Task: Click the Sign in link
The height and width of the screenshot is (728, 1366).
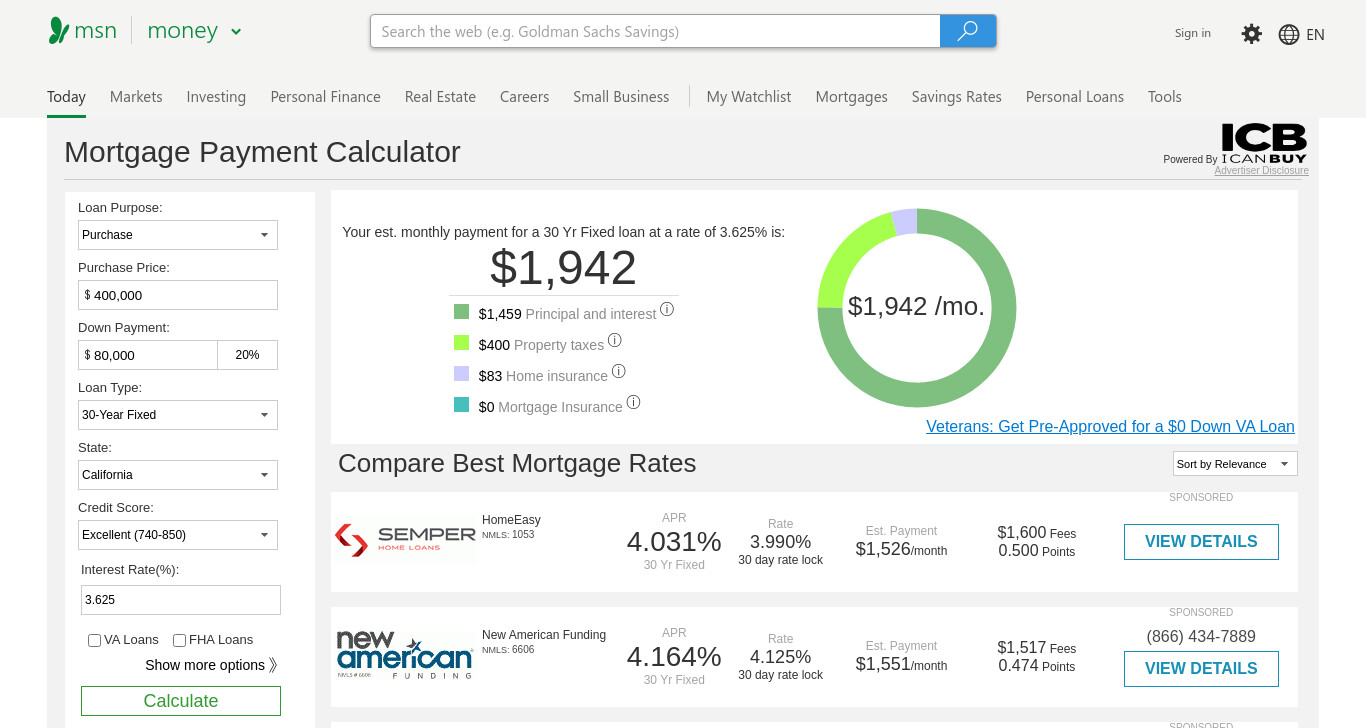Action: pos(1193,33)
